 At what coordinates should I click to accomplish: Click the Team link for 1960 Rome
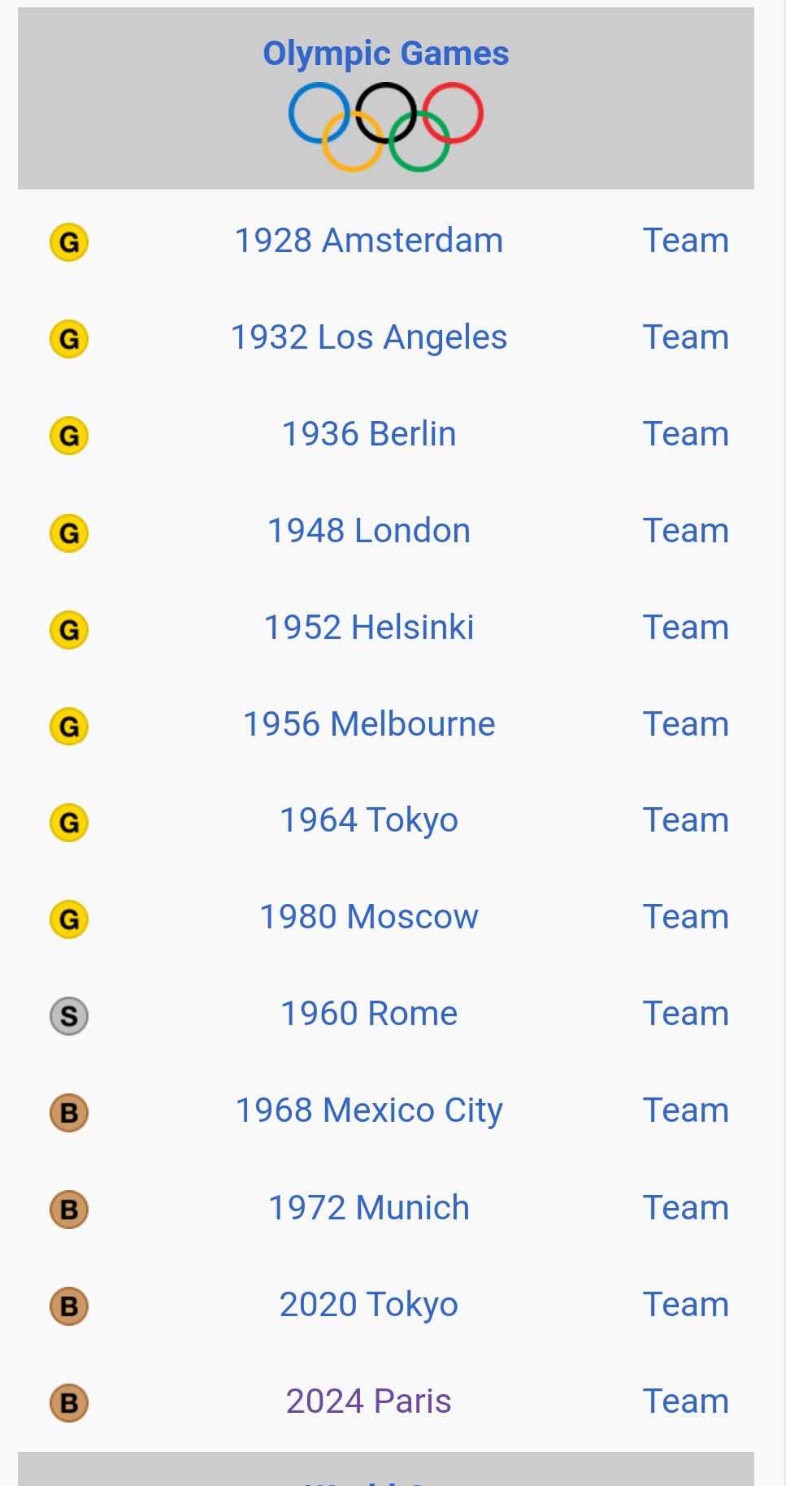coord(685,1014)
